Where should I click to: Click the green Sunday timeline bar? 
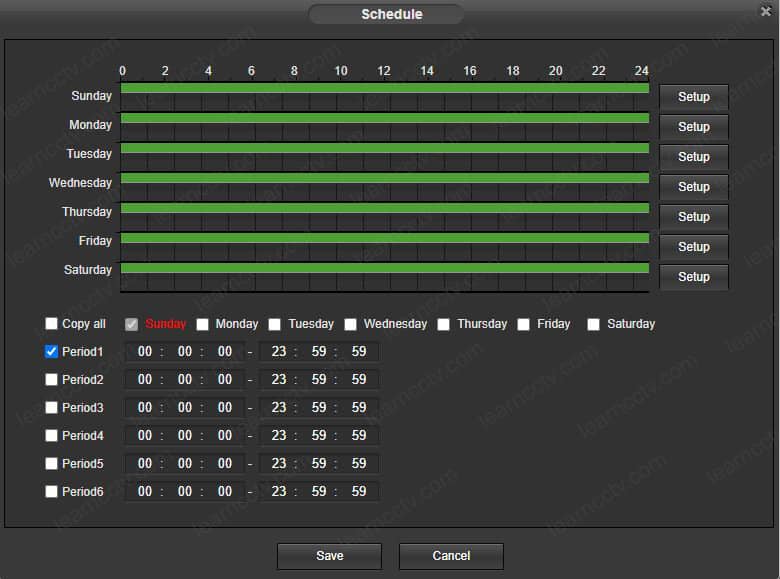(385, 88)
